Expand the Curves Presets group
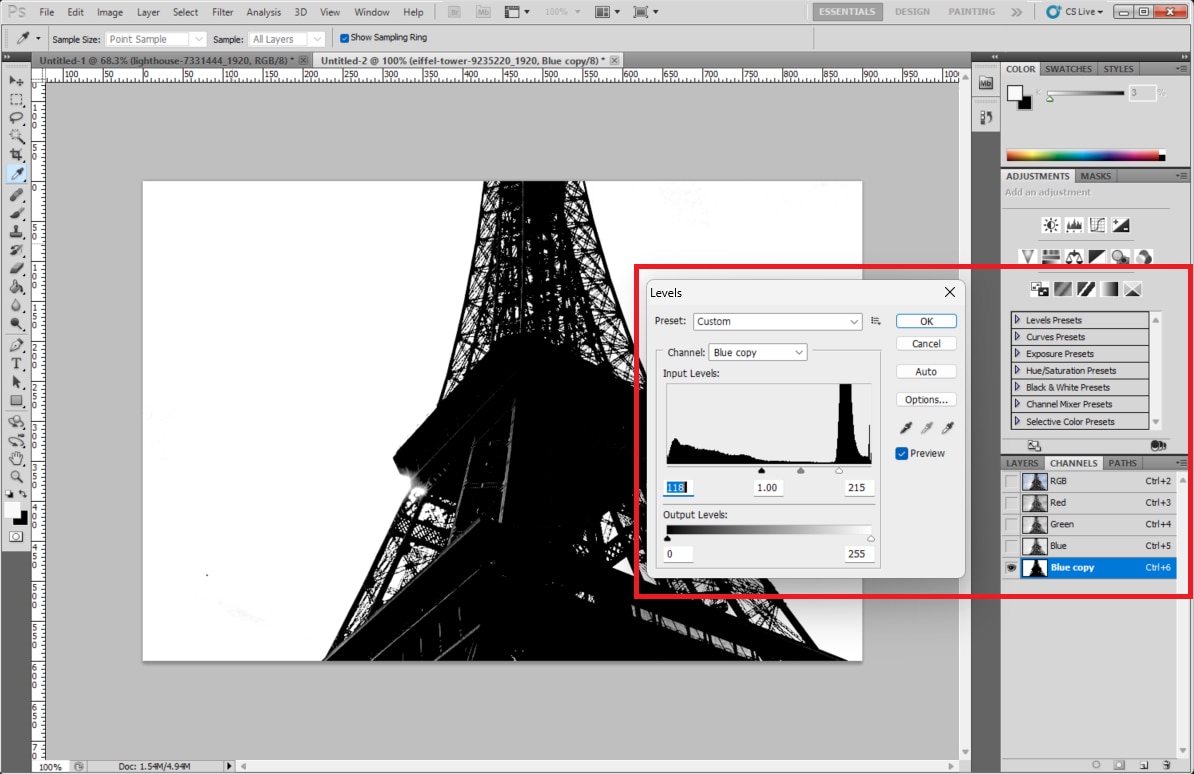Screen dimensions: 1194x774 click(x=1017, y=337)
